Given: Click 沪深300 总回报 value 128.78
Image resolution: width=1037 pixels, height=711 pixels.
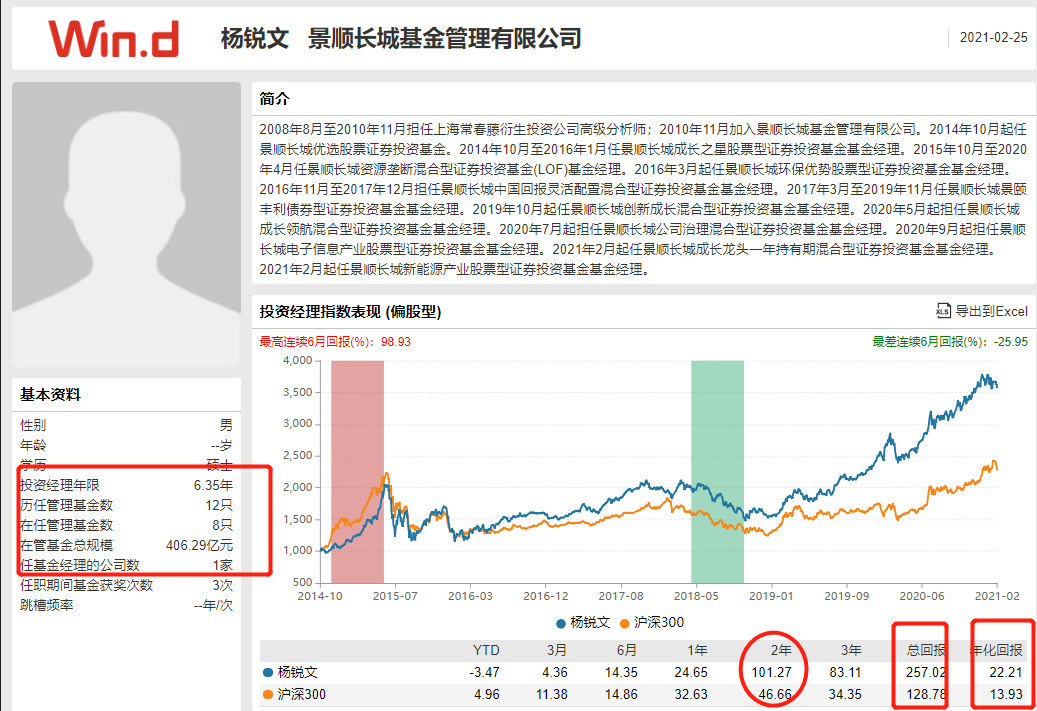Looking at the screenshot, I should point(926,694).
